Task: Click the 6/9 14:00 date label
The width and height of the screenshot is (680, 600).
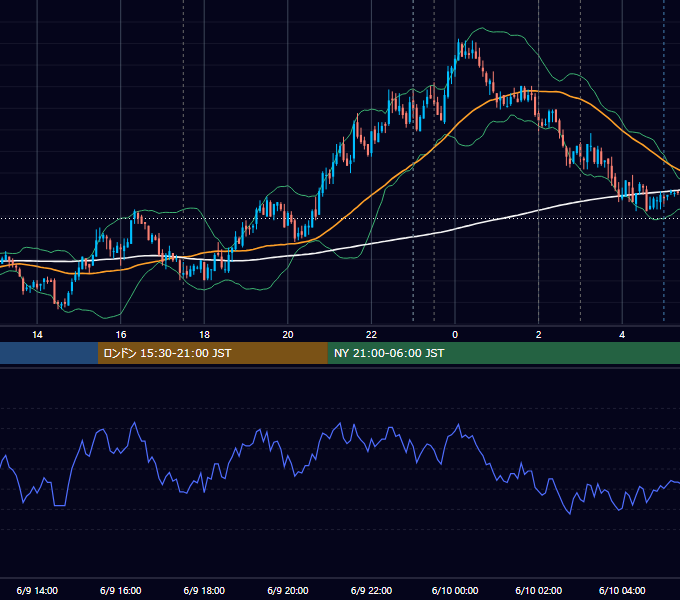Action: (x=37, y=590)
